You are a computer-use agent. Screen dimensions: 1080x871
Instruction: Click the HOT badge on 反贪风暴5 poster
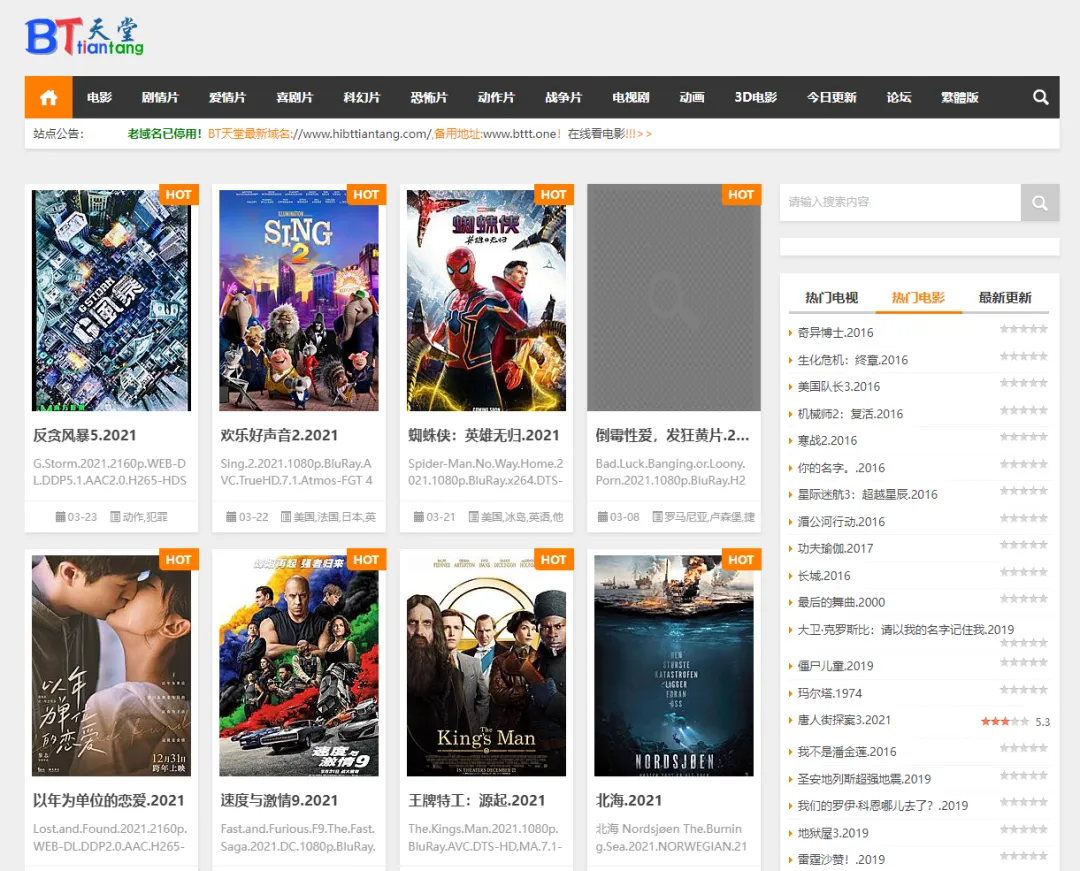pos(178,195)
